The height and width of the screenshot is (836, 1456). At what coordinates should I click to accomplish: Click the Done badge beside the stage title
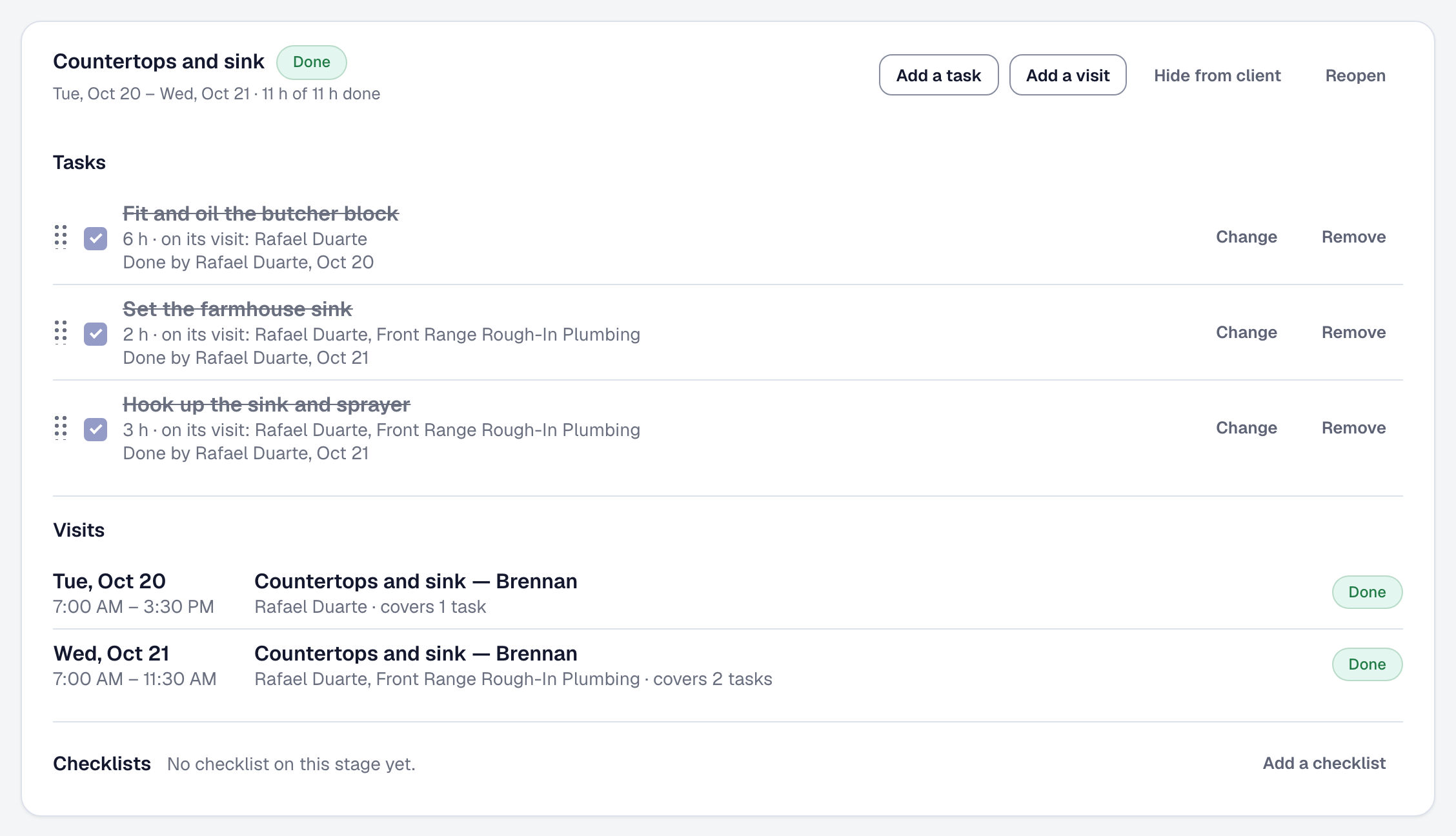(312, 62)
